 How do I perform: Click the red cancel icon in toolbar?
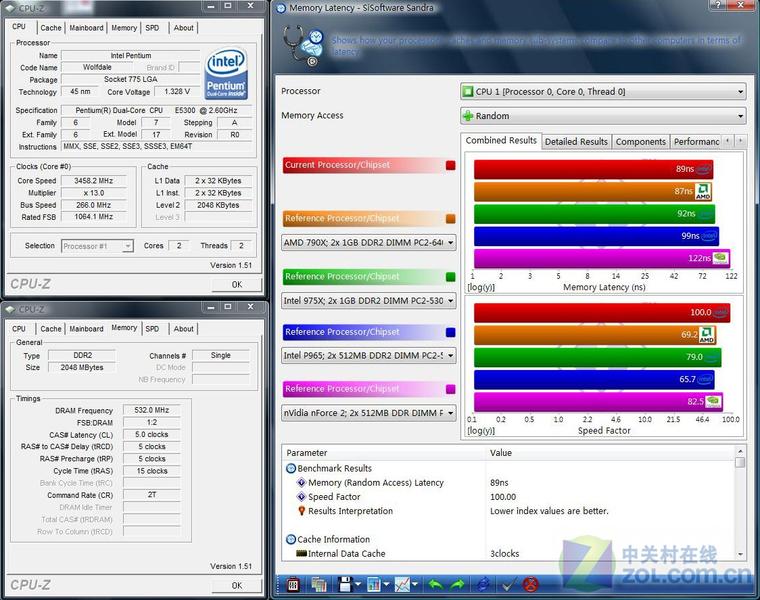click(531, 584)
